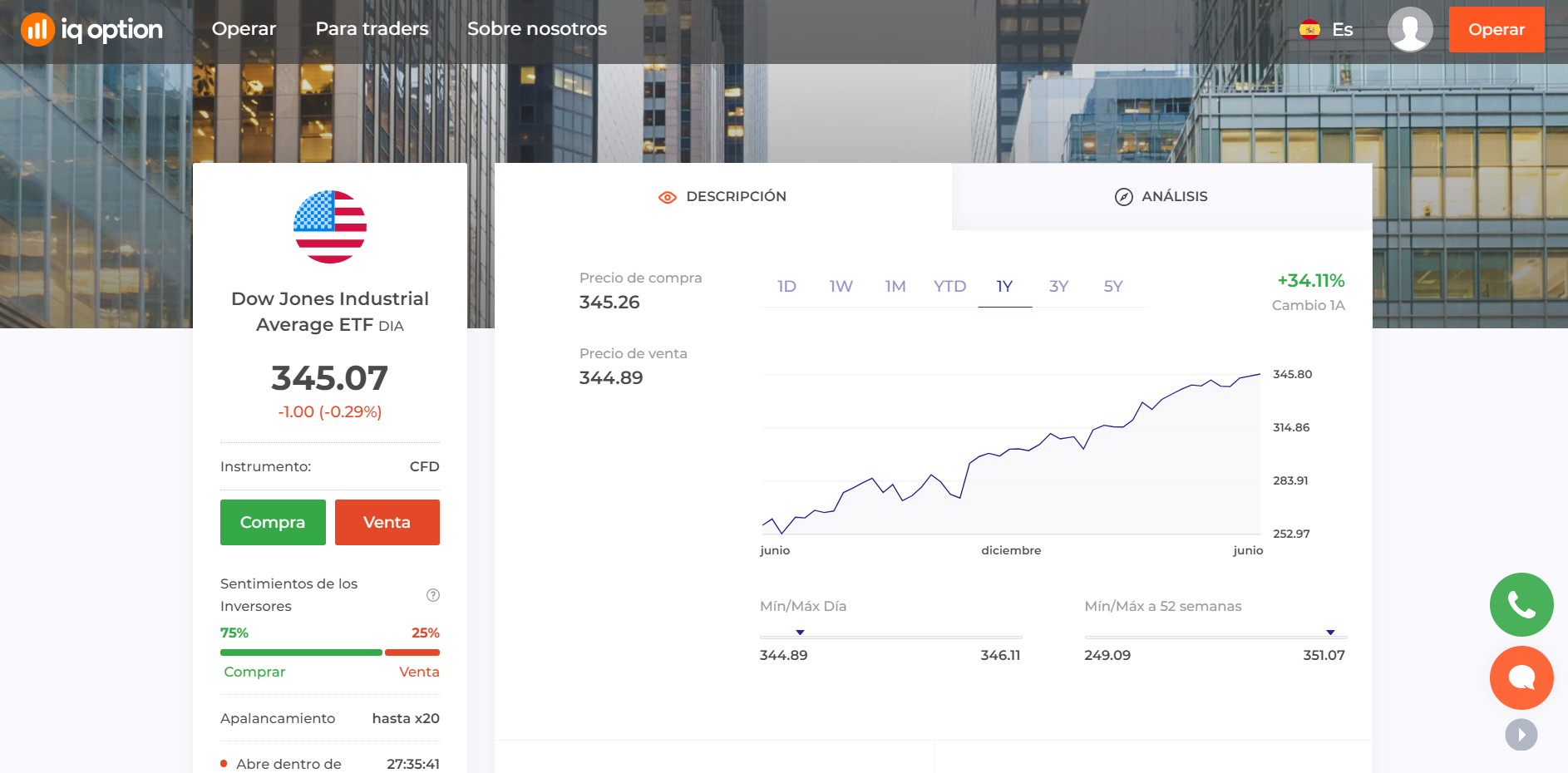Click the 345.80 chart axis value
This screenshot has height=773, width=1568.
(1292, 375)
